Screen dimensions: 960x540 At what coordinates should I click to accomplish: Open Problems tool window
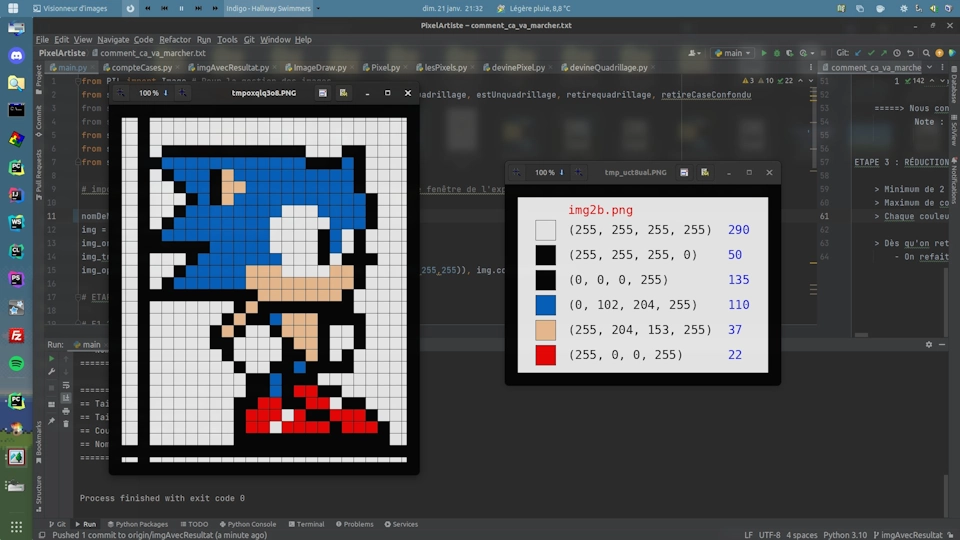pos(354,524)
